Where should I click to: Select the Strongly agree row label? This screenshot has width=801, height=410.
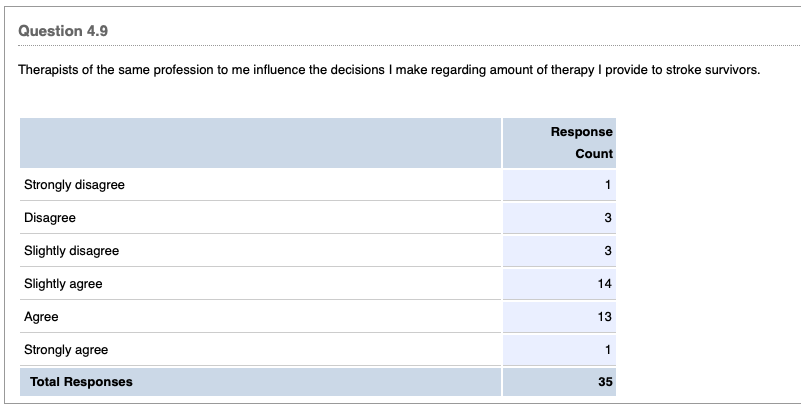click(66, 350)
